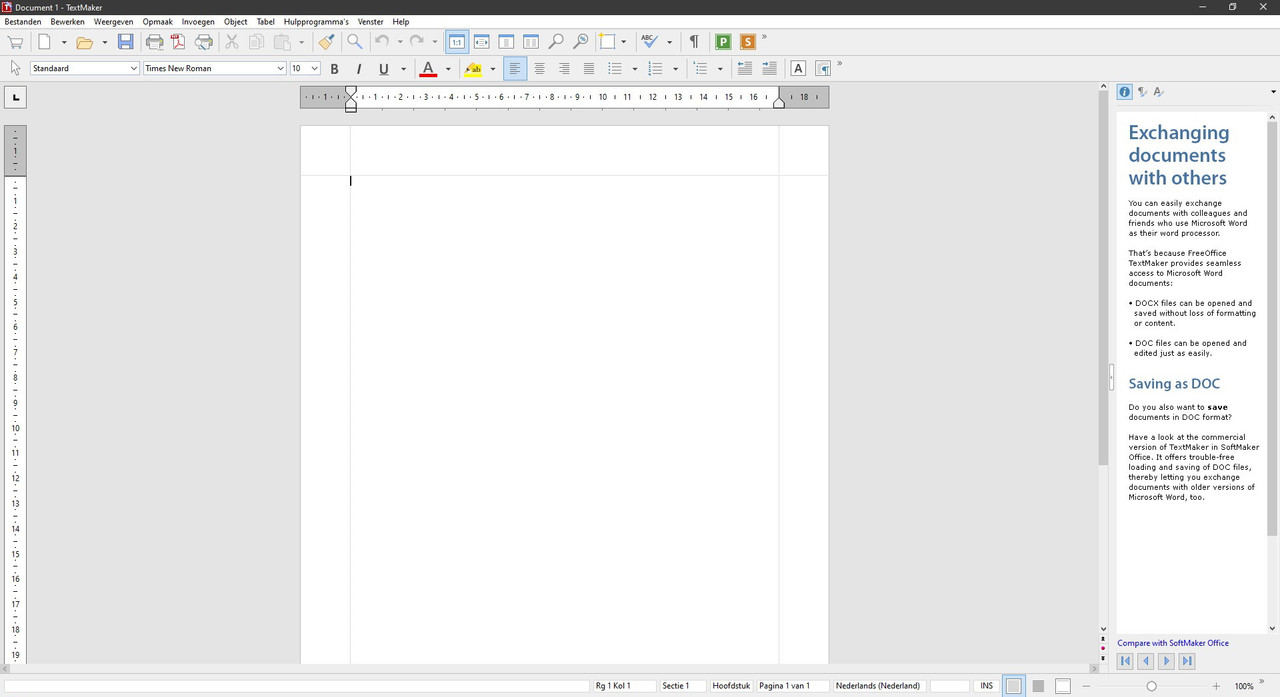This screenshot has height=697, width=1280.
Task: Open a file using the folder icon
Action: click(85, 42)
